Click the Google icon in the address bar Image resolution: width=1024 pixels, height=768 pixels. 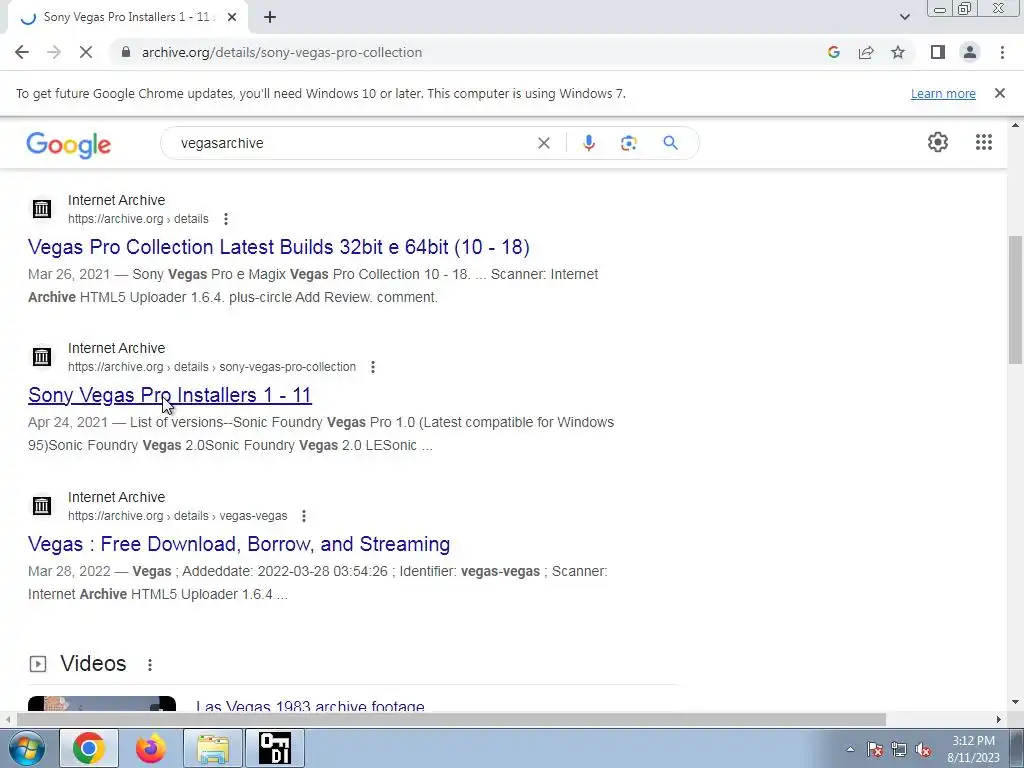pos(833,52)
